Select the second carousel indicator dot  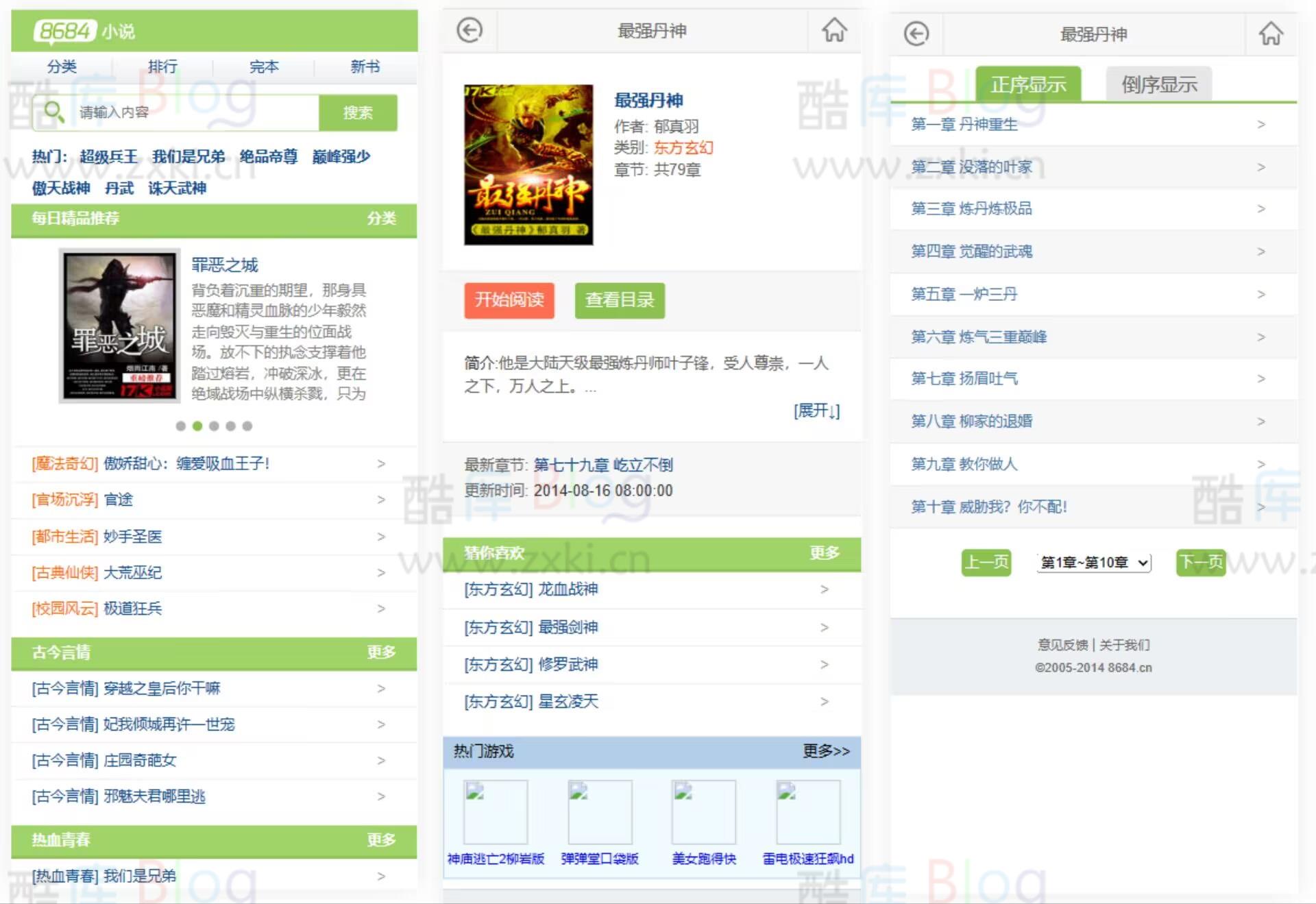(x=198, y=426)
